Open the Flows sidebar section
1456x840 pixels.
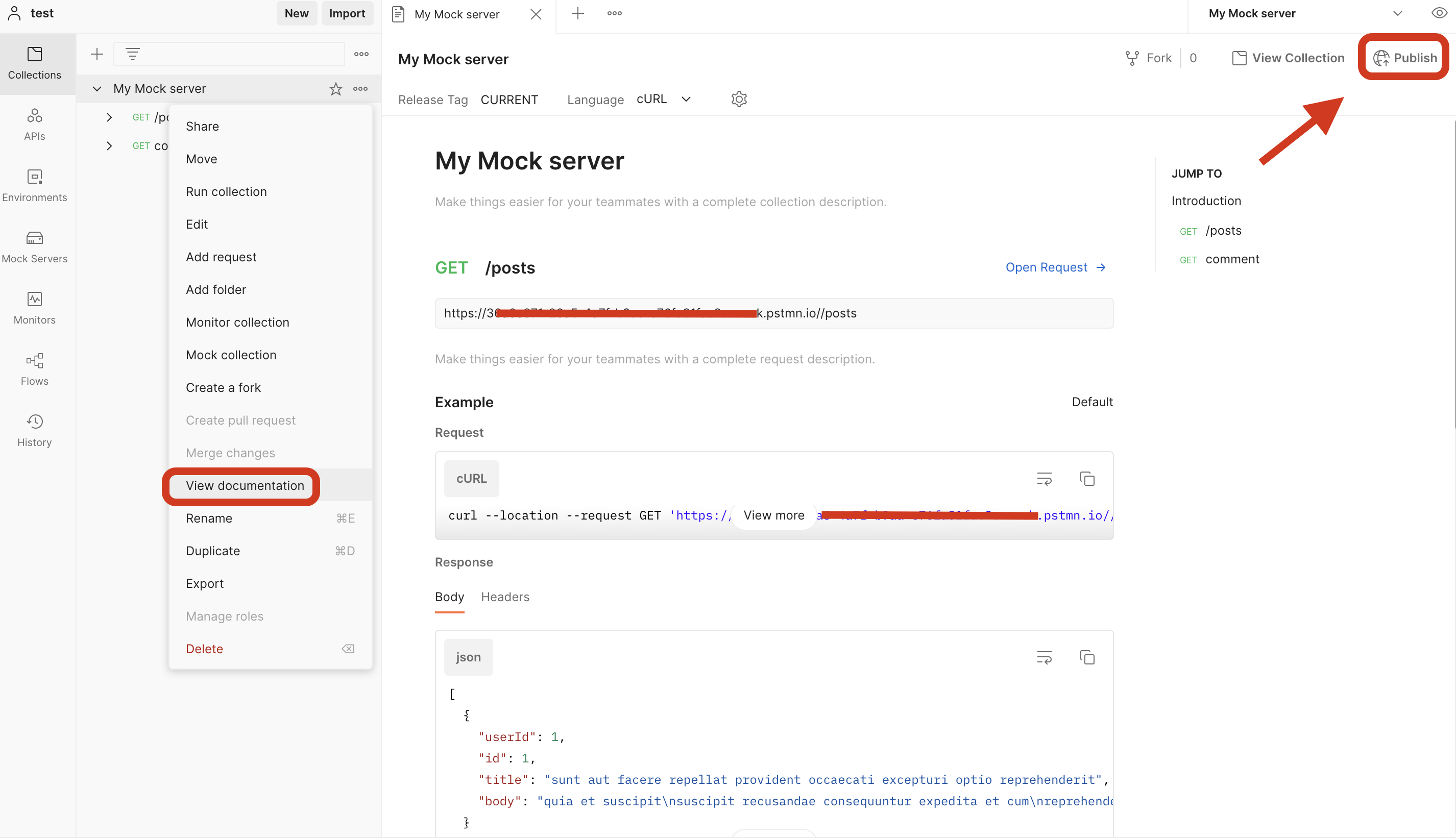(35, 368)
